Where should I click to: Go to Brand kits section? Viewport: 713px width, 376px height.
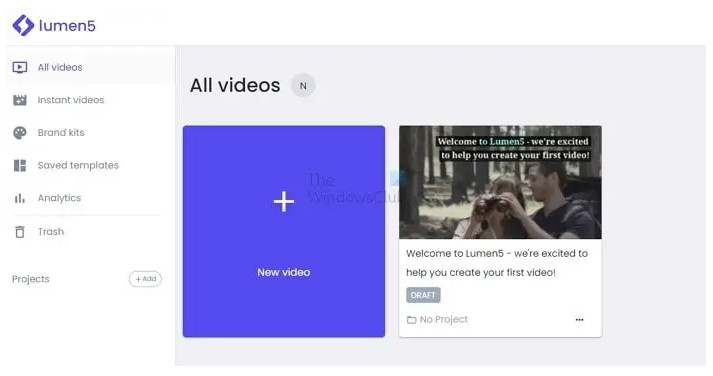61,133
